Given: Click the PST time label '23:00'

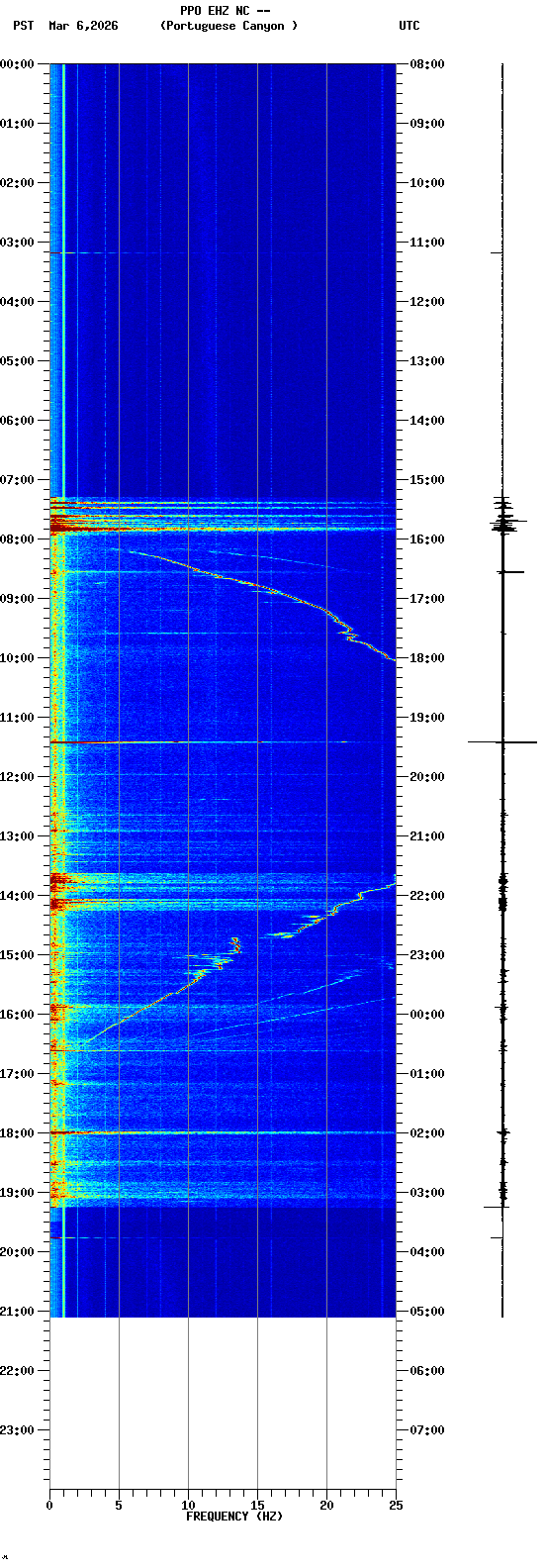Looking at the screenshot, I should [17, 1430].
